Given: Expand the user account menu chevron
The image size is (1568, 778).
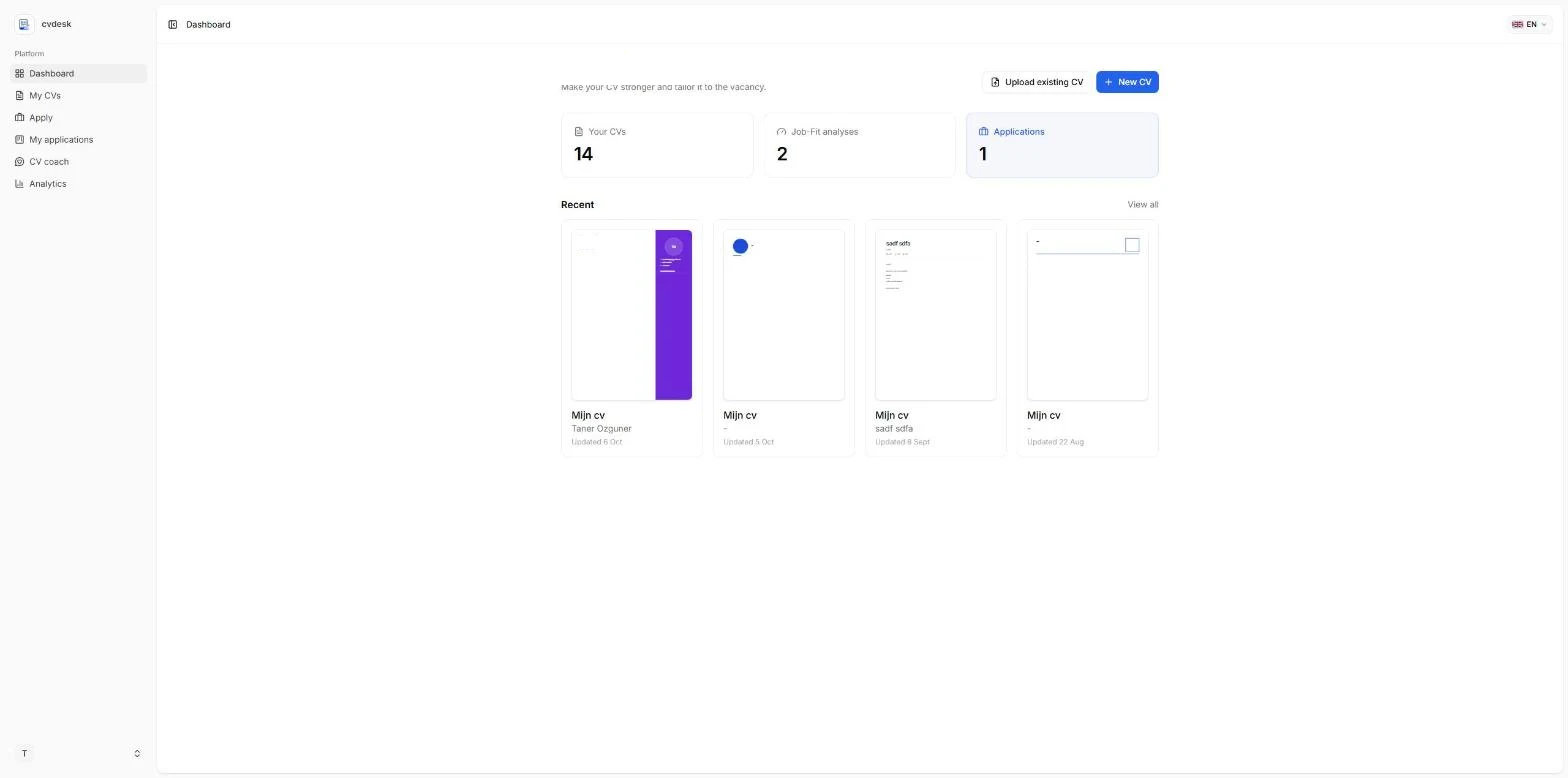Looking at the screenshot, I should coord(137,753).
